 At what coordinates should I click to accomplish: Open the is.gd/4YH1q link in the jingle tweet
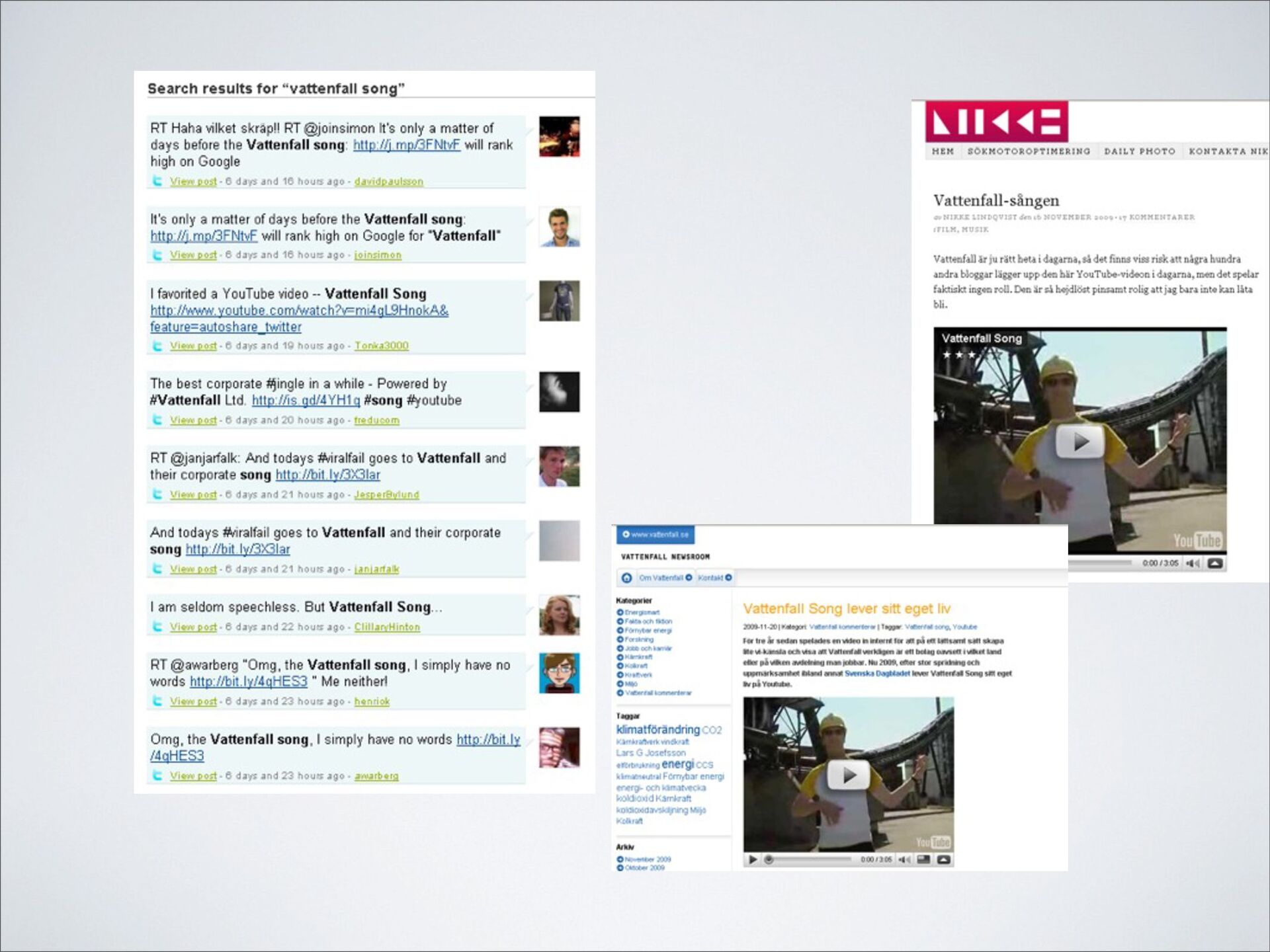click(x=306, y=401)
